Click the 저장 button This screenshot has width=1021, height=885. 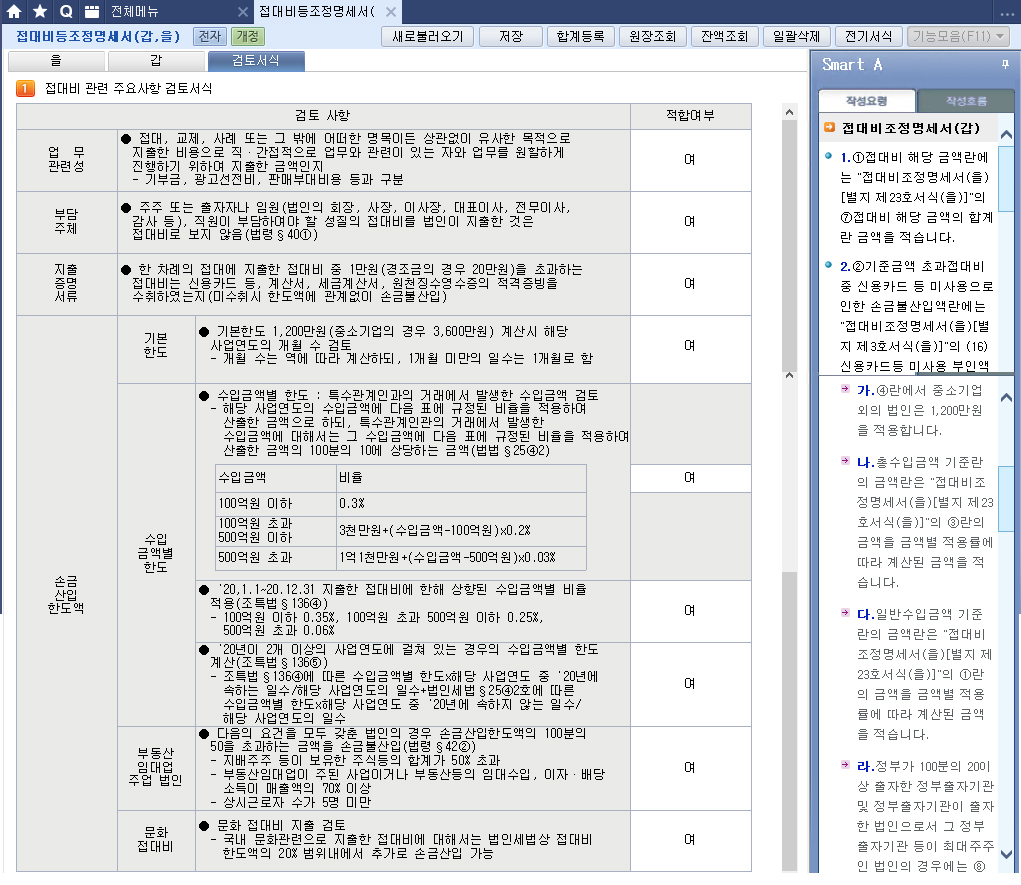(x=510, y=36)
